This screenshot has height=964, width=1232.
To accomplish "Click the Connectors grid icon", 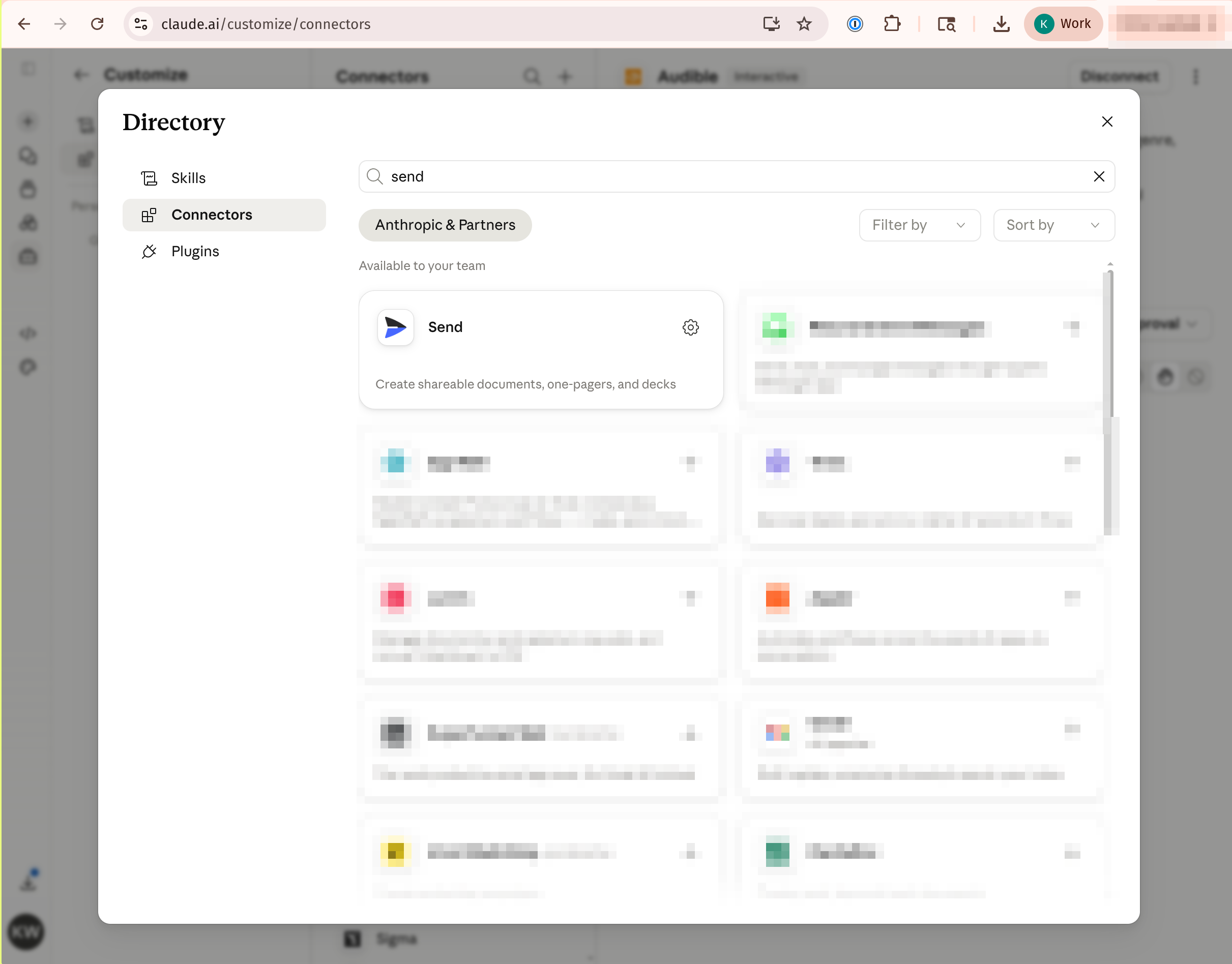I will (149, 215).
